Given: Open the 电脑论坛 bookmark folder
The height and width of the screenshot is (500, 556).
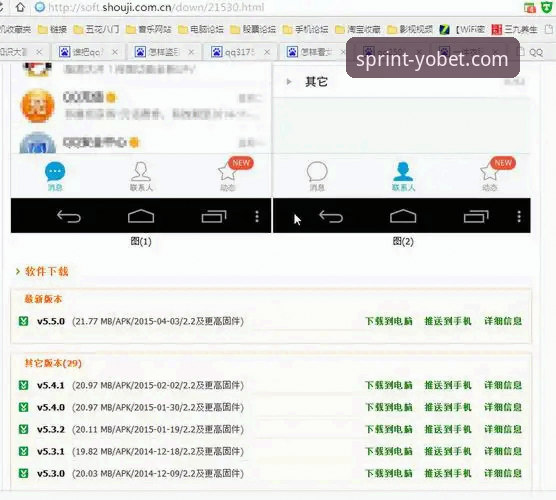Looking at the screenshot, I should 201,29.
